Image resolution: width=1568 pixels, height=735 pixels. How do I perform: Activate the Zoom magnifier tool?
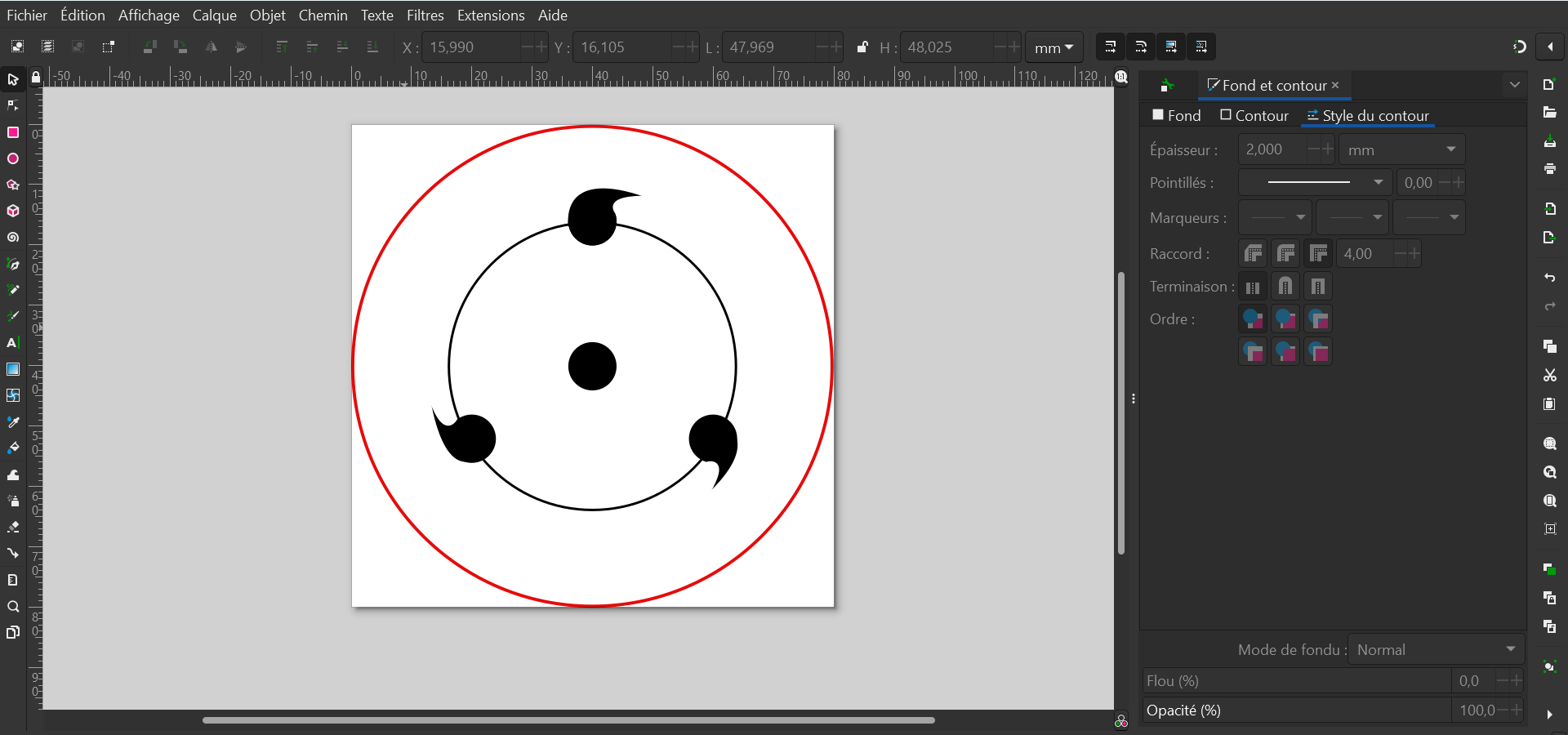tap(13, 606)
